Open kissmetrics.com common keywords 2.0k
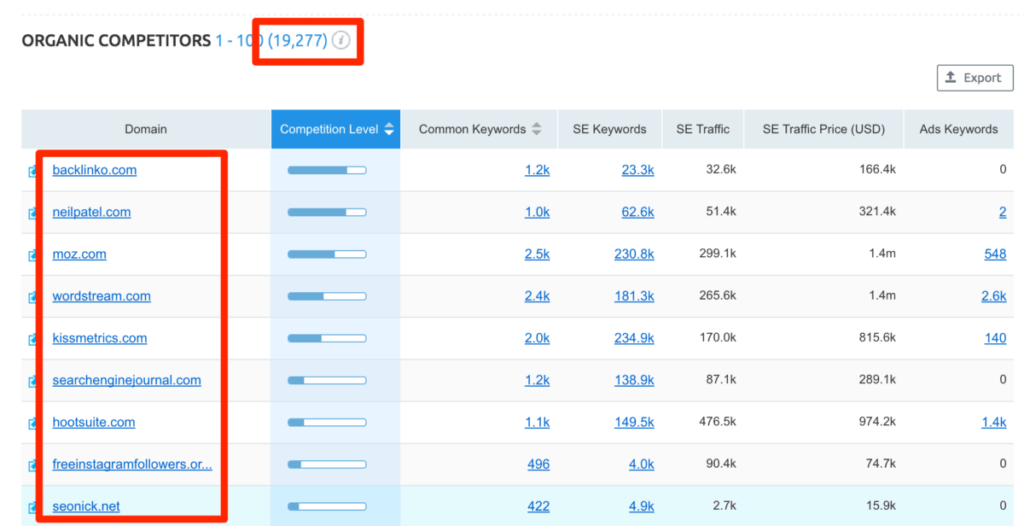The height and width of the screenshot is (526, 1024). [537, 338]
